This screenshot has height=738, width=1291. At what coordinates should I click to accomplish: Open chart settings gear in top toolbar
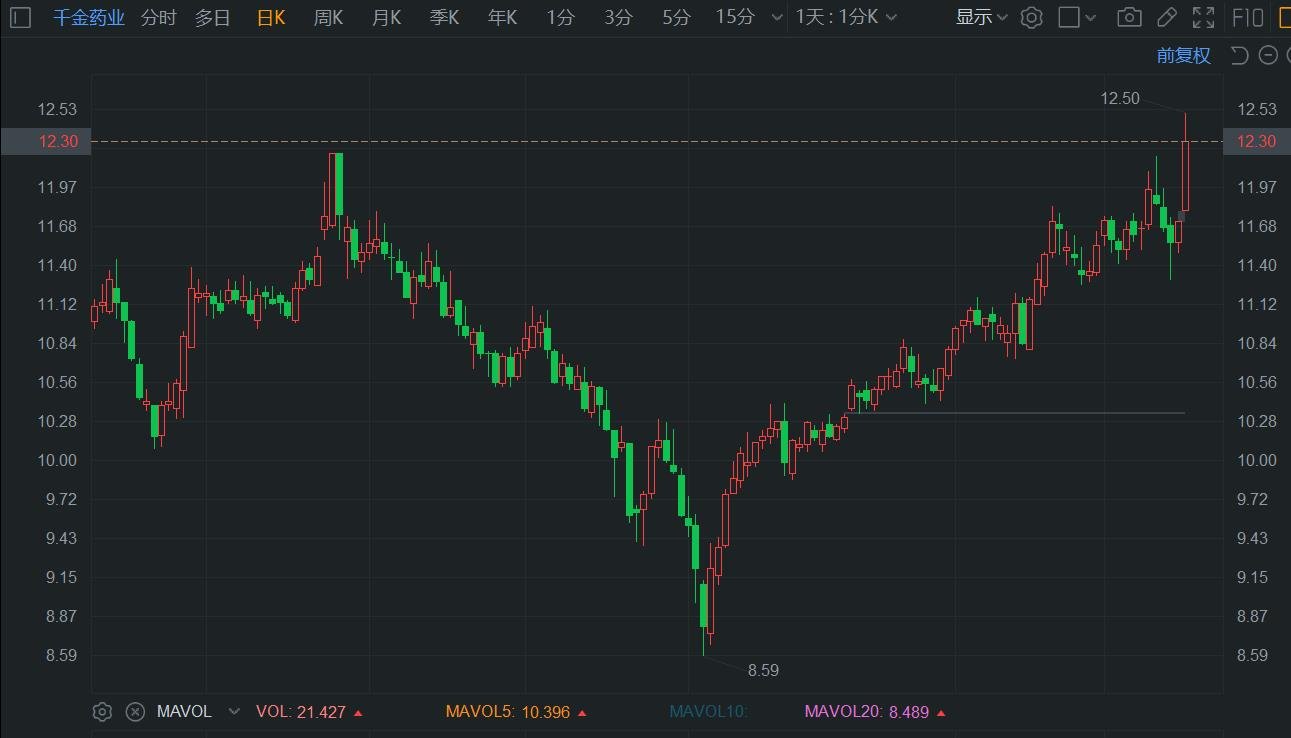(x=1032, y=17)
